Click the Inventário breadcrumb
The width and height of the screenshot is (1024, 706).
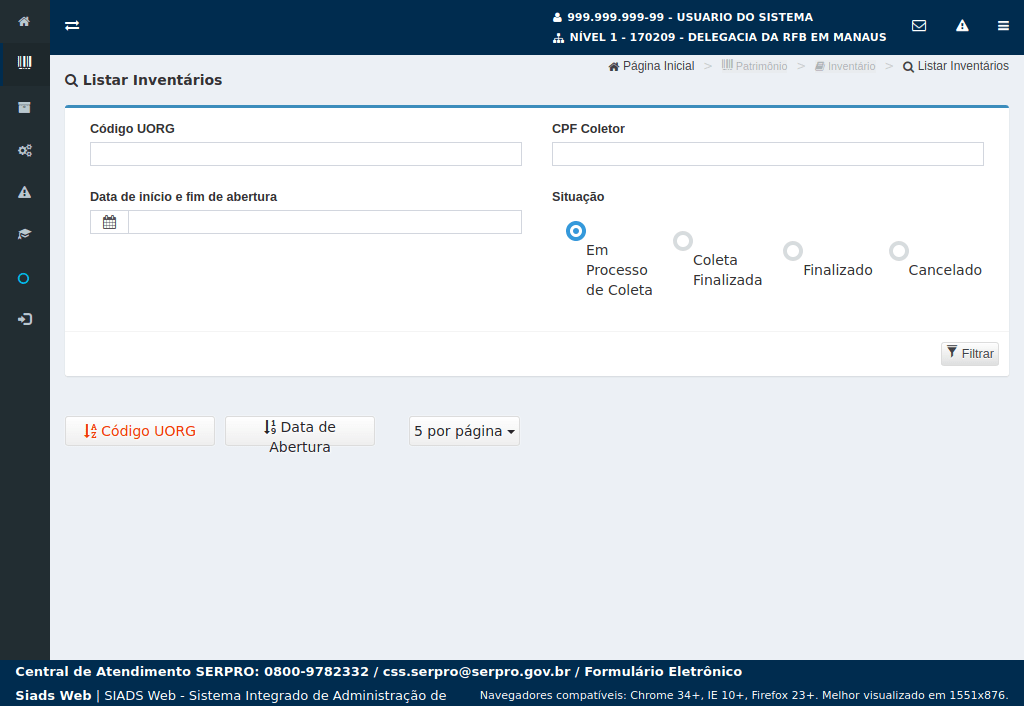pos(845,66)
